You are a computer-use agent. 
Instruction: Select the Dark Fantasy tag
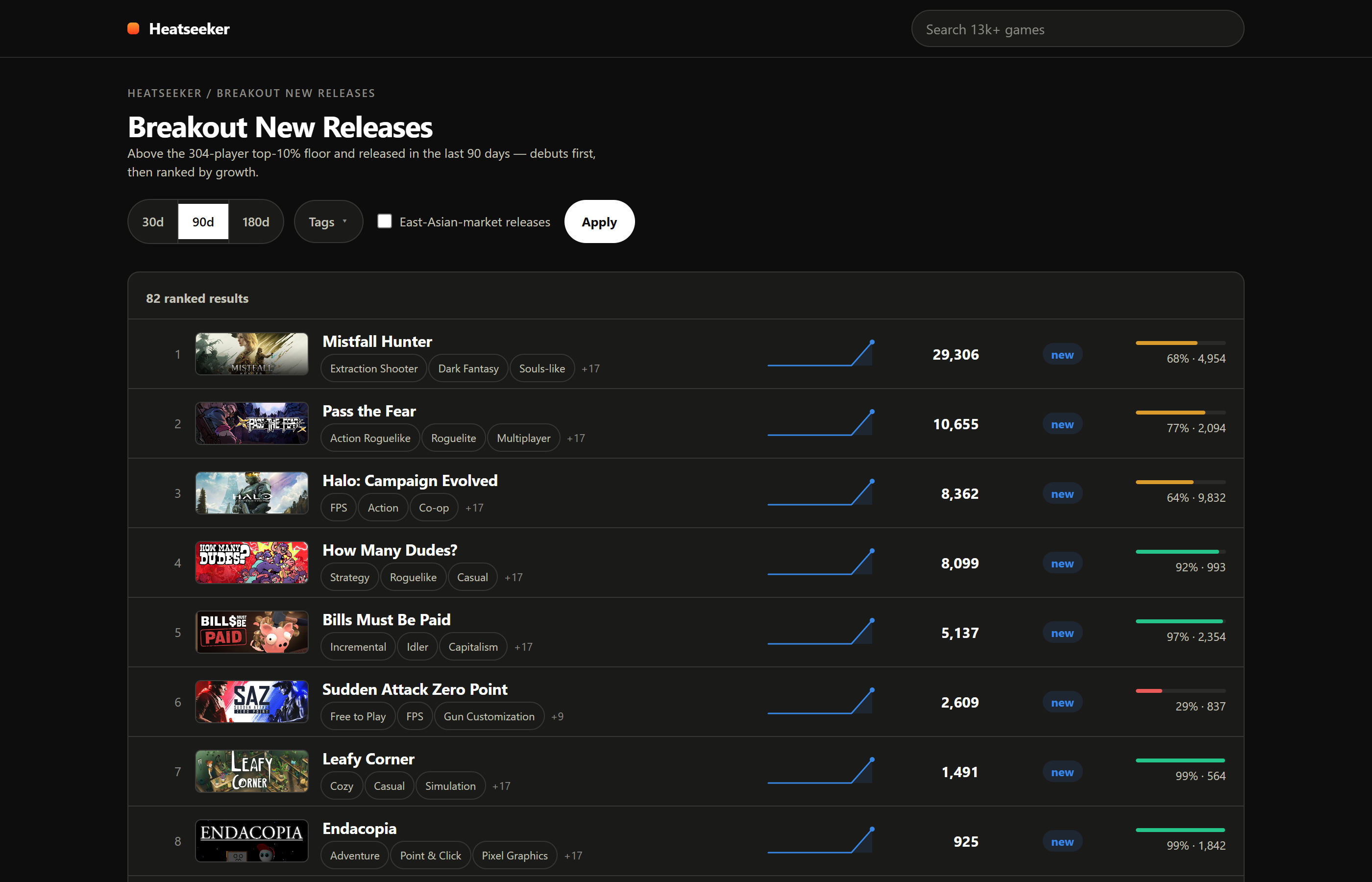[468, 368]
